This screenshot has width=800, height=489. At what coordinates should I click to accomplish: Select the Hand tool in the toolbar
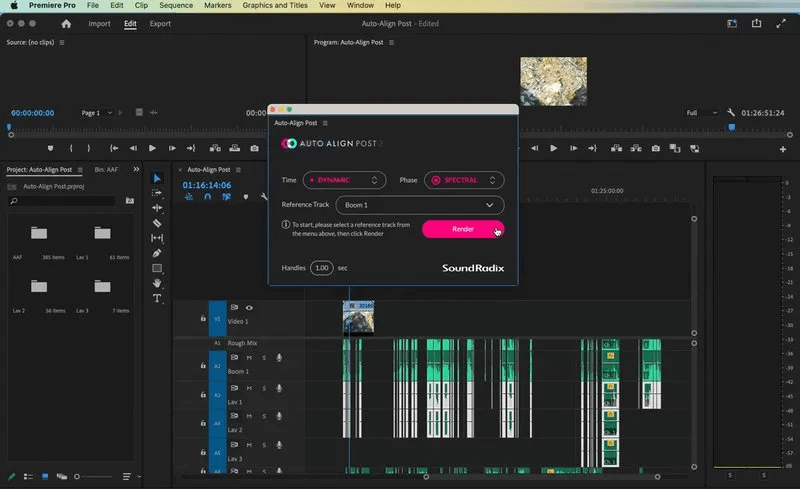pos(157,283)
